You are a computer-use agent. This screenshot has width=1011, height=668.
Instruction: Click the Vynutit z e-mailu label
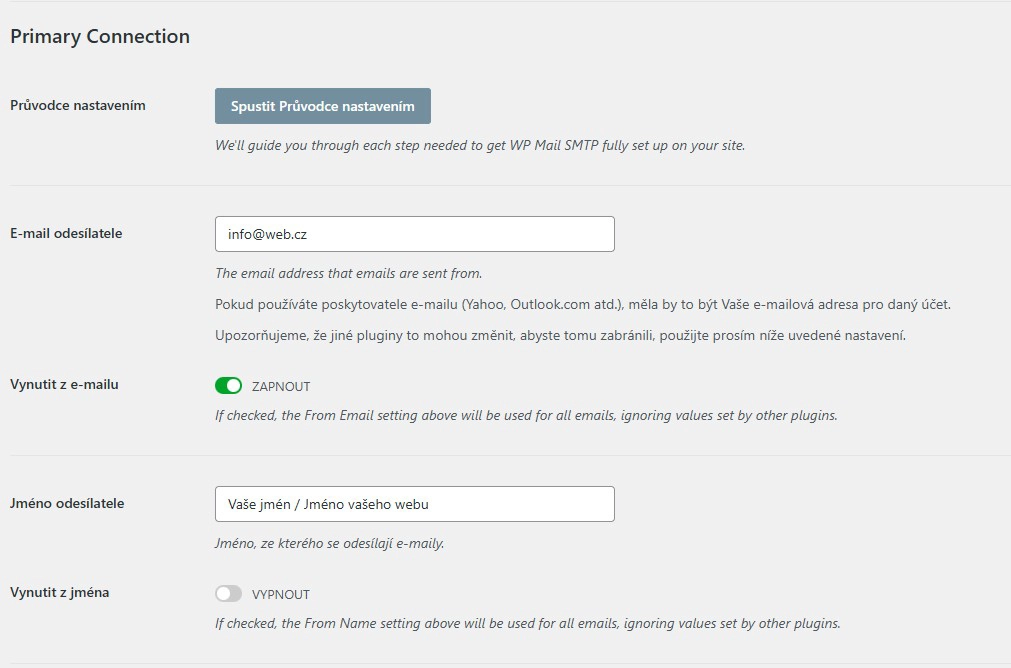click(x=62, y=384)
